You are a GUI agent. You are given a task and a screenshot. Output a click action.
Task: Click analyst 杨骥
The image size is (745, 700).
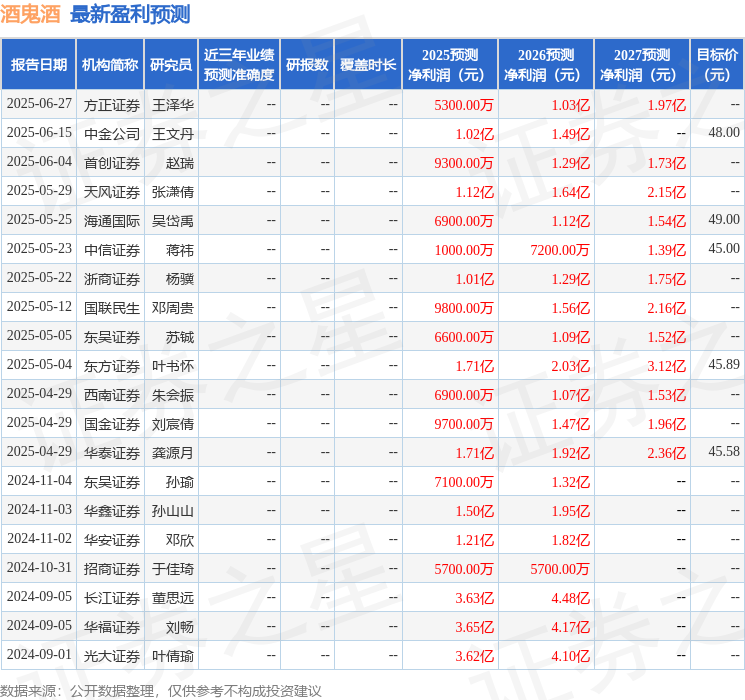coord(180,279)
